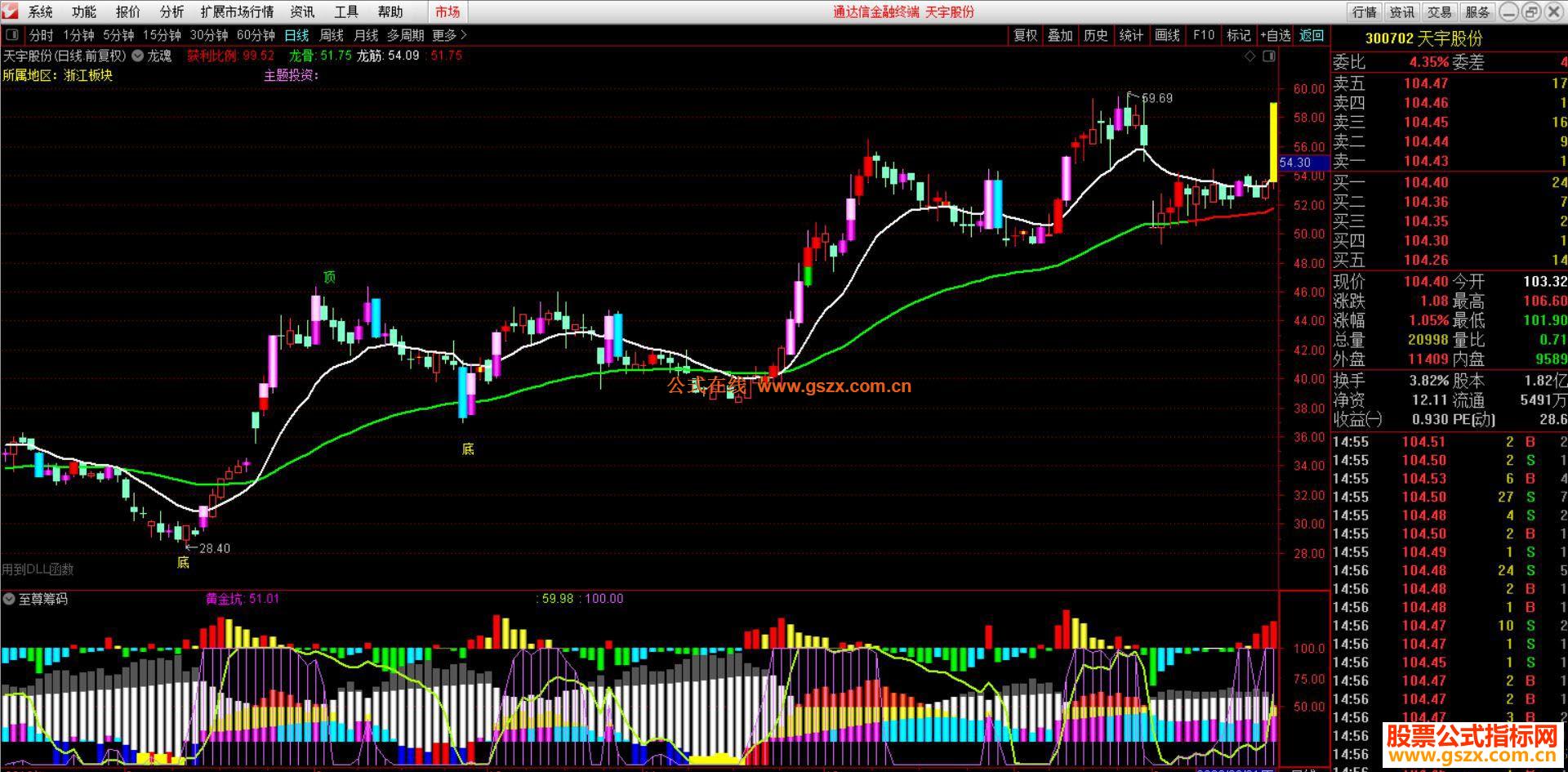Click the 返回 back button
The image size is (1568, 772).
[x=1312, y=35]
